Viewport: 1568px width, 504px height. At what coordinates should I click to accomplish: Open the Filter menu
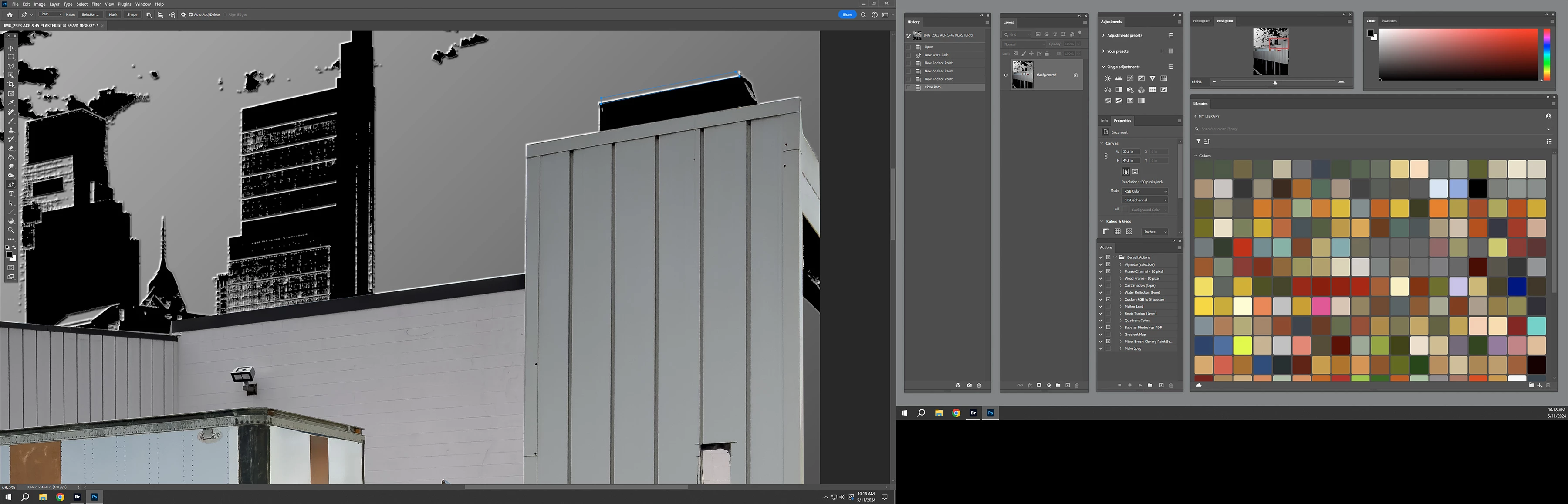(96, 4)
